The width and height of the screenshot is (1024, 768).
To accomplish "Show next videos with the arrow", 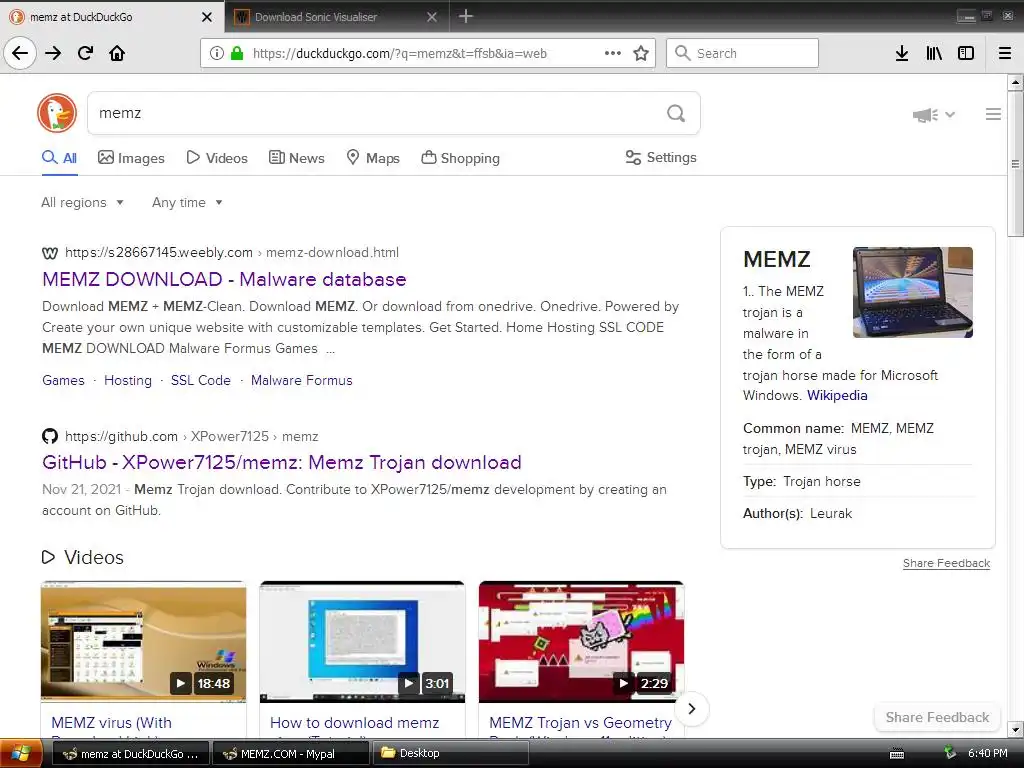I will click(692, 709).
